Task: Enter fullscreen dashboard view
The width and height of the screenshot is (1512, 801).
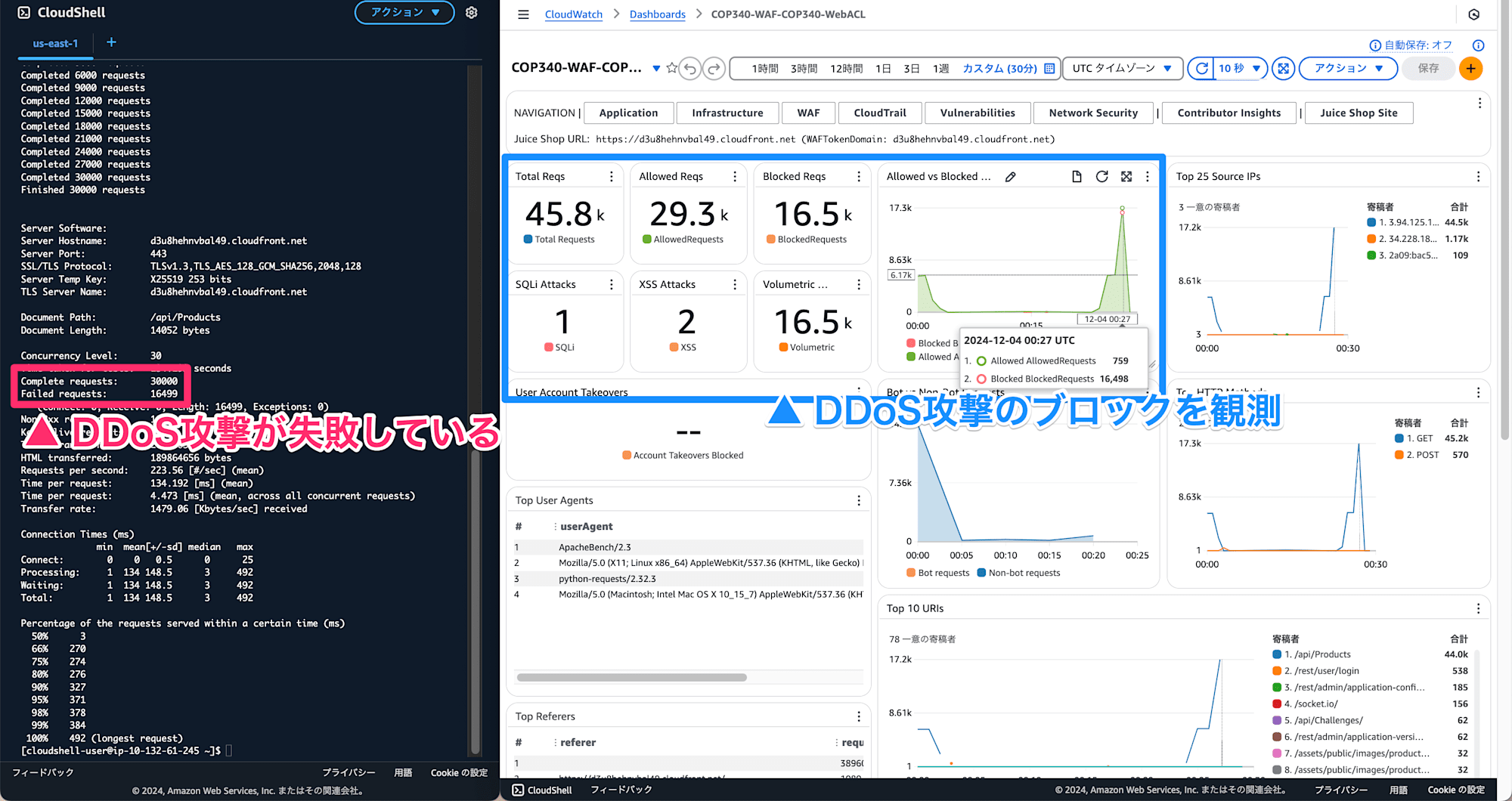Action: coord(1283,69)
